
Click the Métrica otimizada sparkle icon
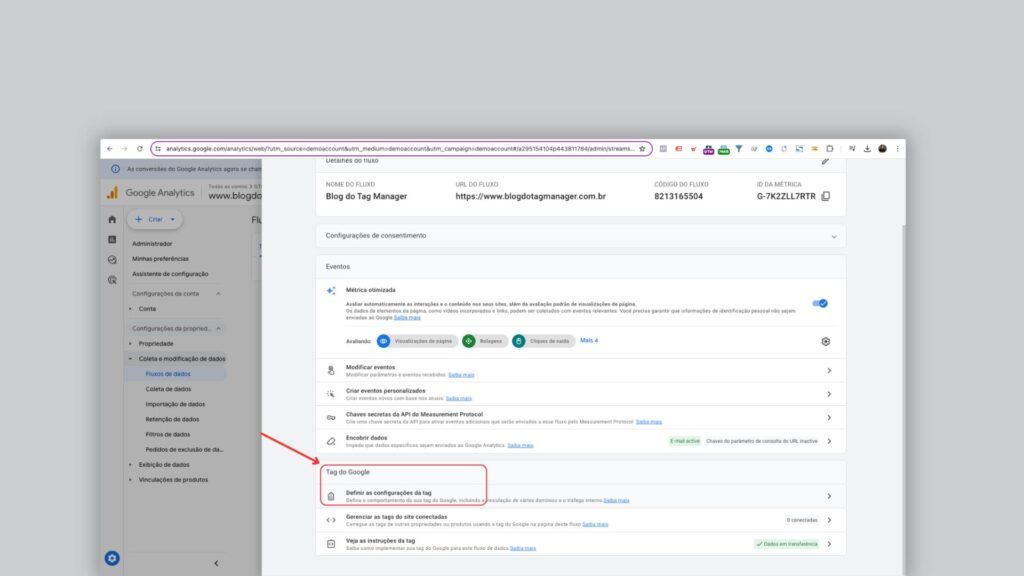[x=331, y=291]
